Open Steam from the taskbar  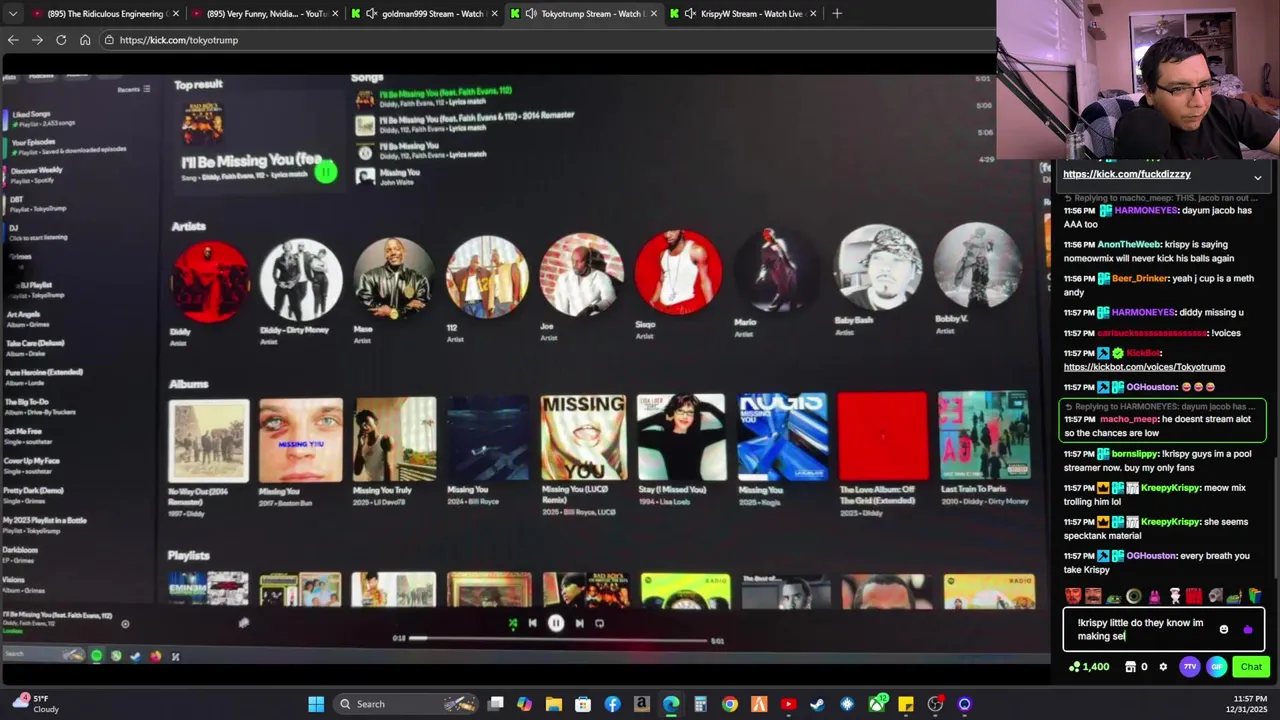pyautogui.click(x=817, y=704)
